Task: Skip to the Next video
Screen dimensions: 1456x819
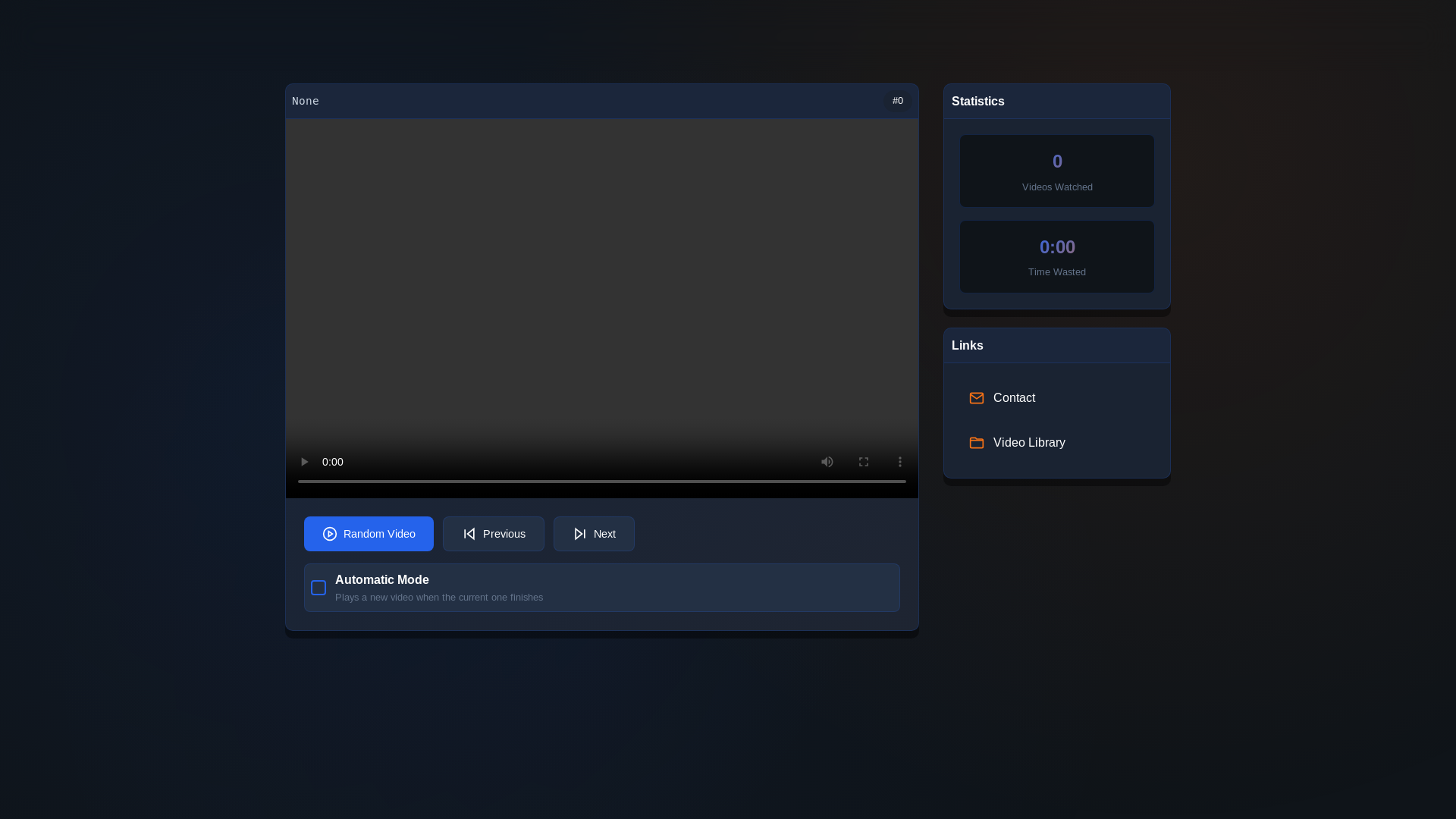Action: coord(594,534)
